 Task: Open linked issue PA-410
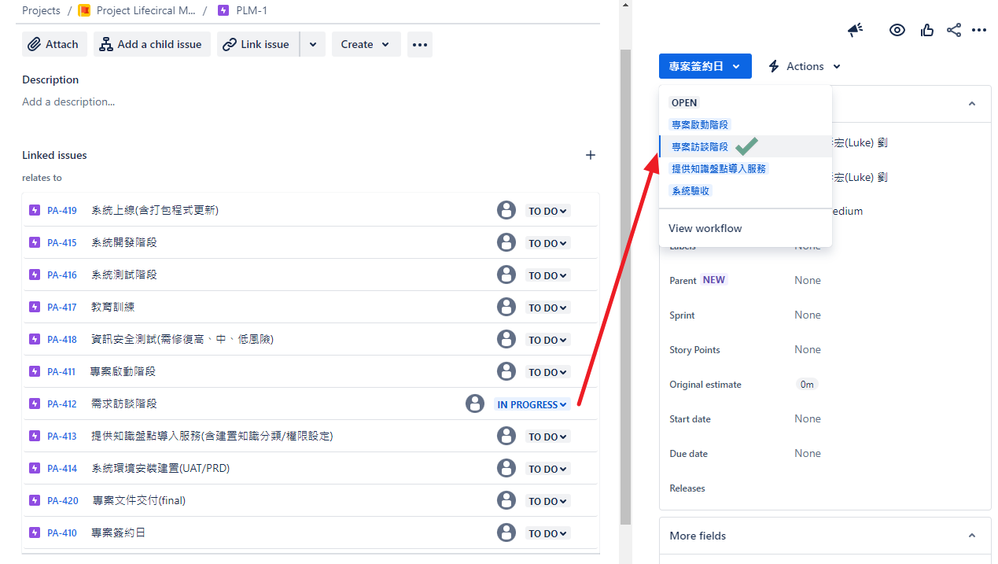coord(62,533)
